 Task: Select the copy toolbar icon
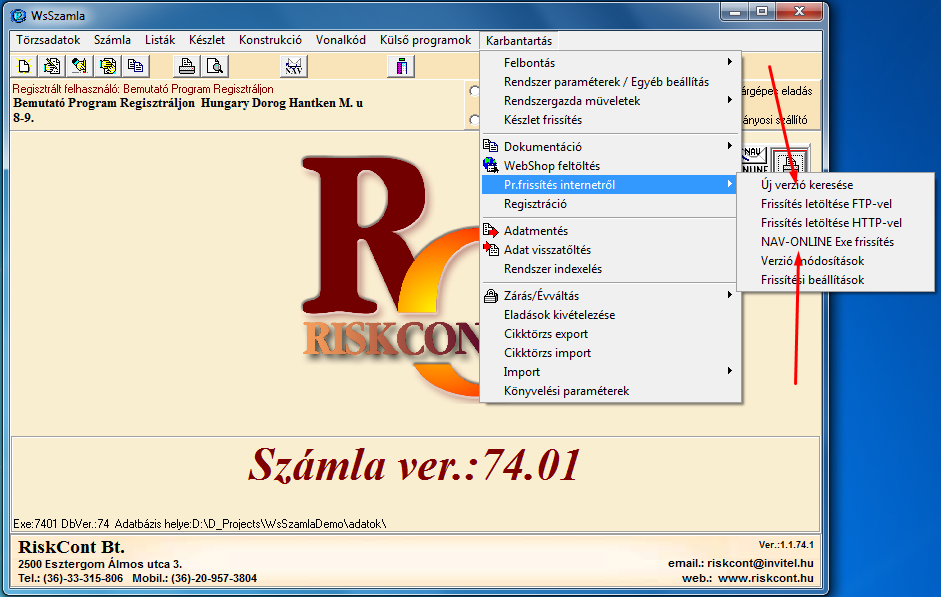click(134, 66)
